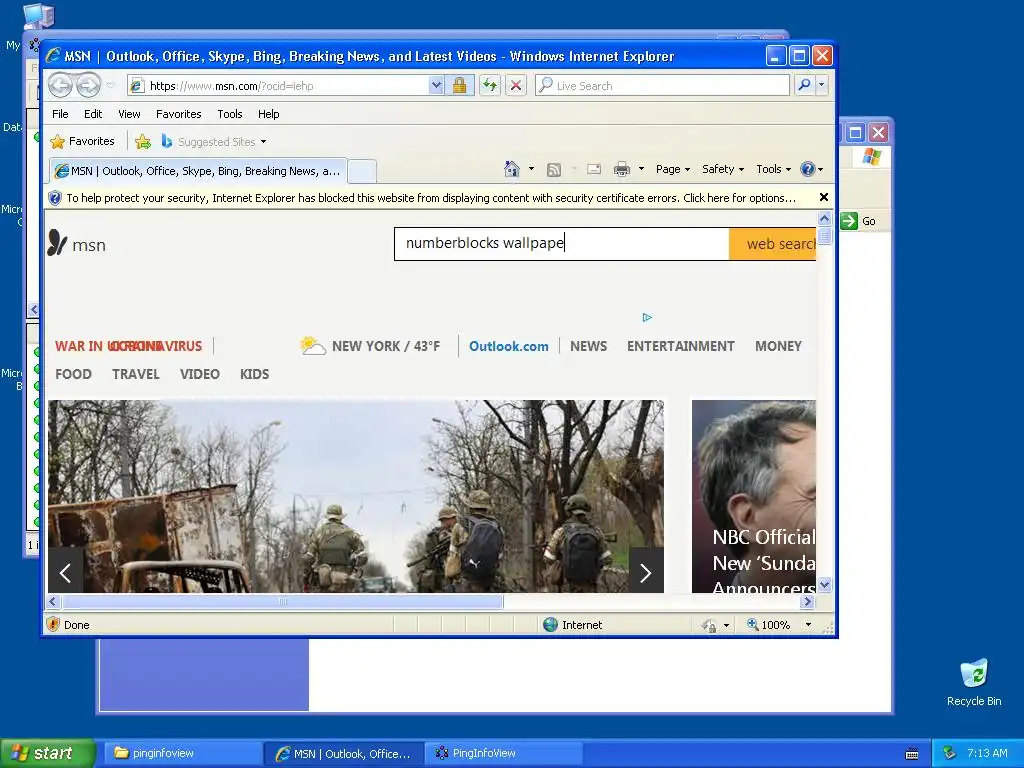Open the File menu
The width and height of the screenshot is (1024, 768).
click(x=60, y=114)
